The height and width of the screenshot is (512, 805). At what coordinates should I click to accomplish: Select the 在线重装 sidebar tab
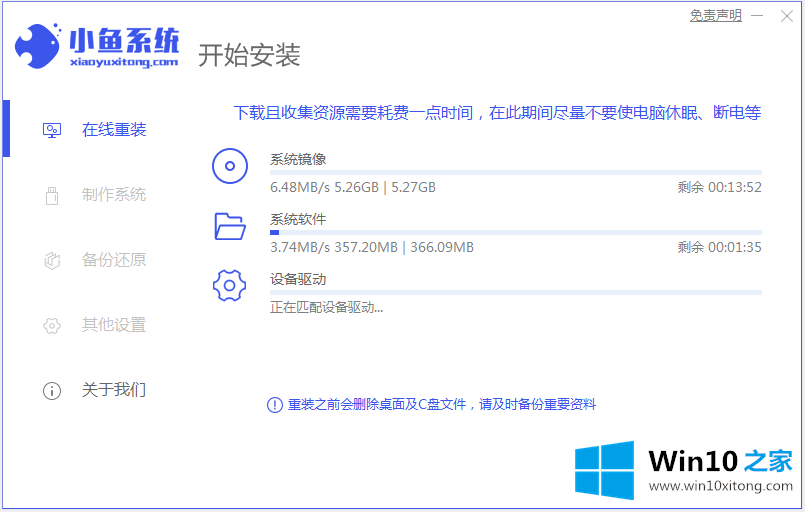tap(113, 130)
